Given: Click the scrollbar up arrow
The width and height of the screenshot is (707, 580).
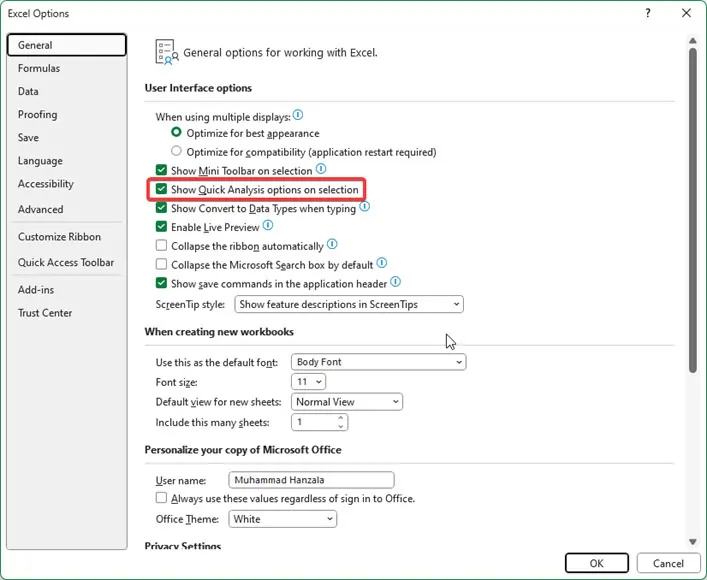Looking at the screenshot, I should tap(693, 41).
